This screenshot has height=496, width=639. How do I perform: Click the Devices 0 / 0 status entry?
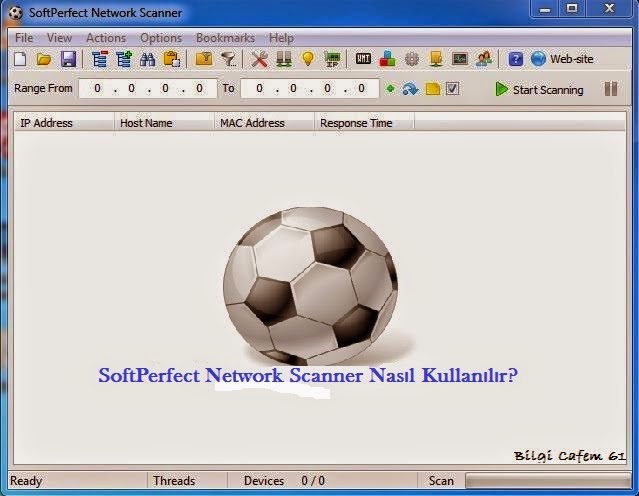(x=284, y=481)
